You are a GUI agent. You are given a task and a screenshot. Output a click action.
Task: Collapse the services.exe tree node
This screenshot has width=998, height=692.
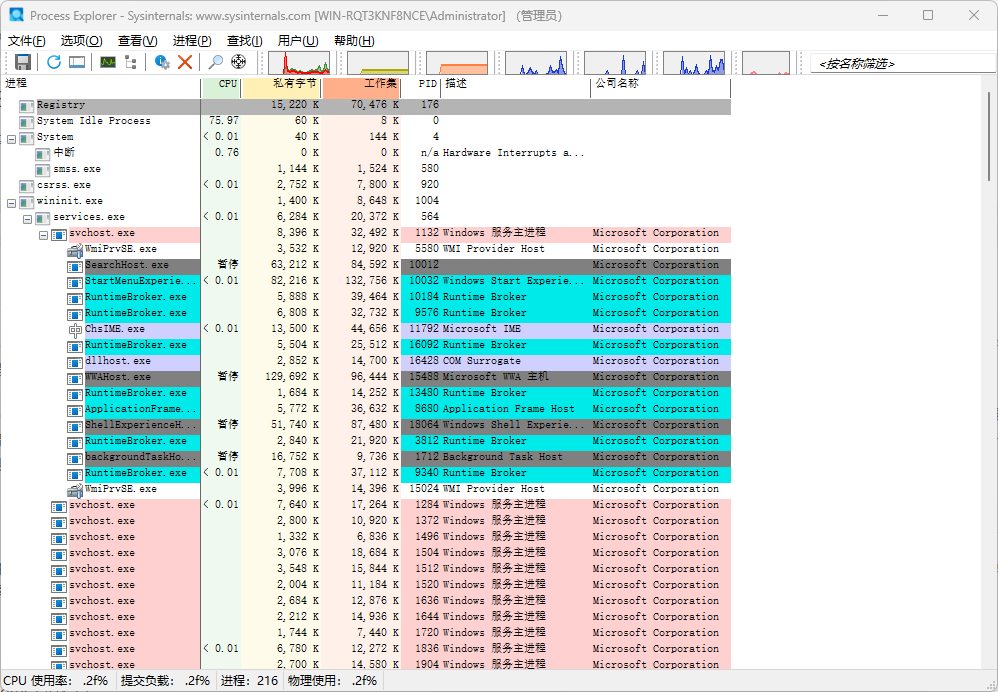[28, 217]
